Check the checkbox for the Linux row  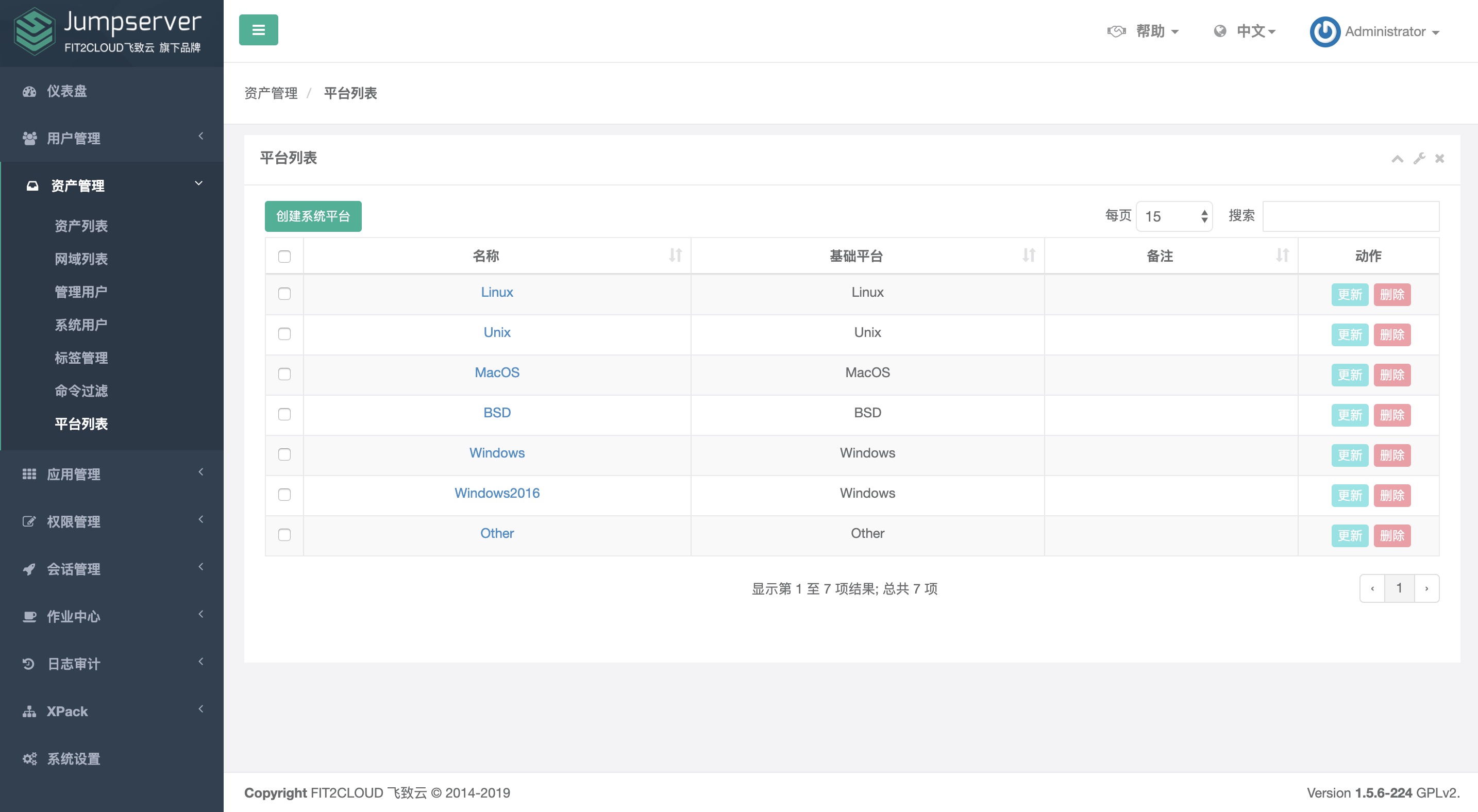[x=284, y=294]
